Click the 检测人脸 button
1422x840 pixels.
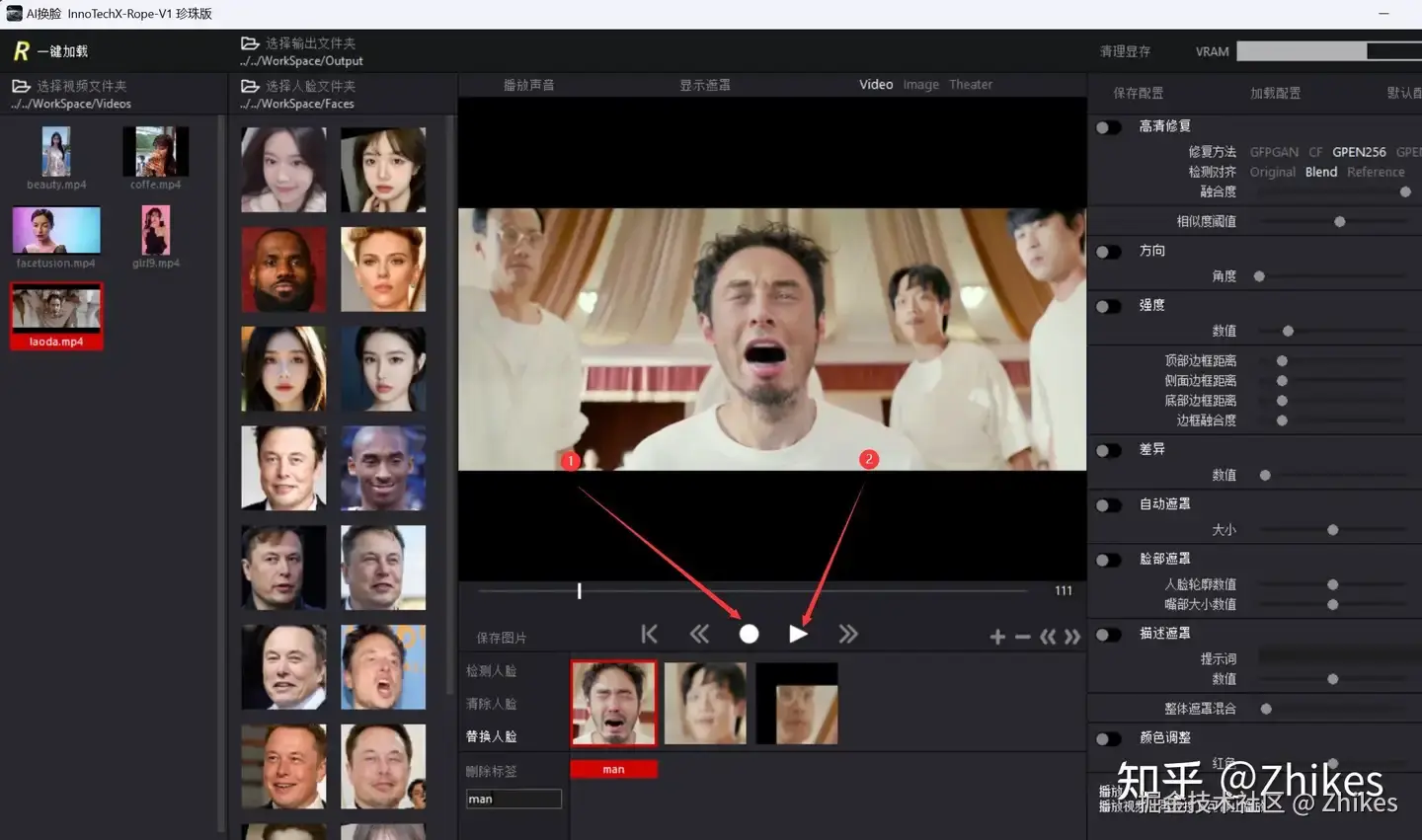pyautogui.click(x=492, y=671)
